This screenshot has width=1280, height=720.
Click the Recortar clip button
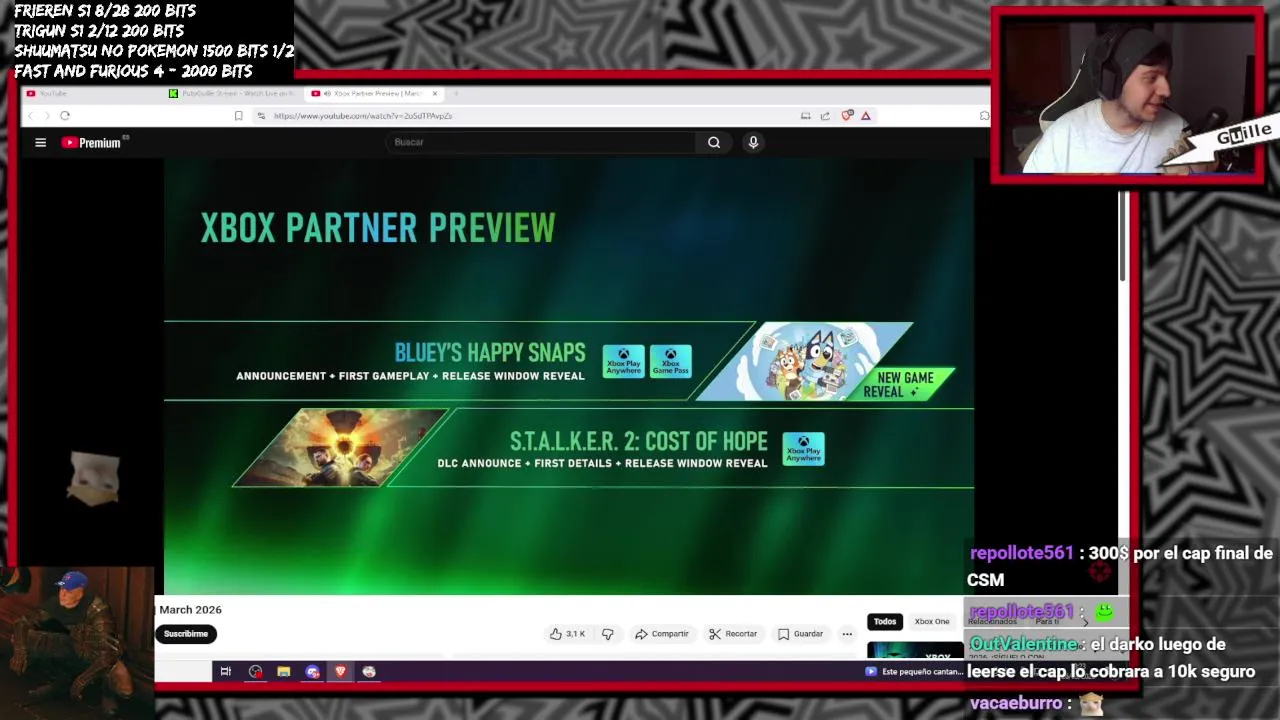tap(733, 634)
